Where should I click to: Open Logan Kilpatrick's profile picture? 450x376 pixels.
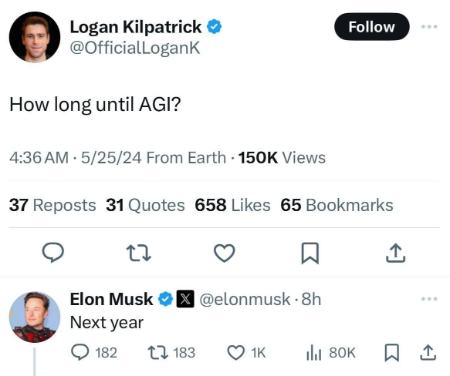(x=35, y=37)
